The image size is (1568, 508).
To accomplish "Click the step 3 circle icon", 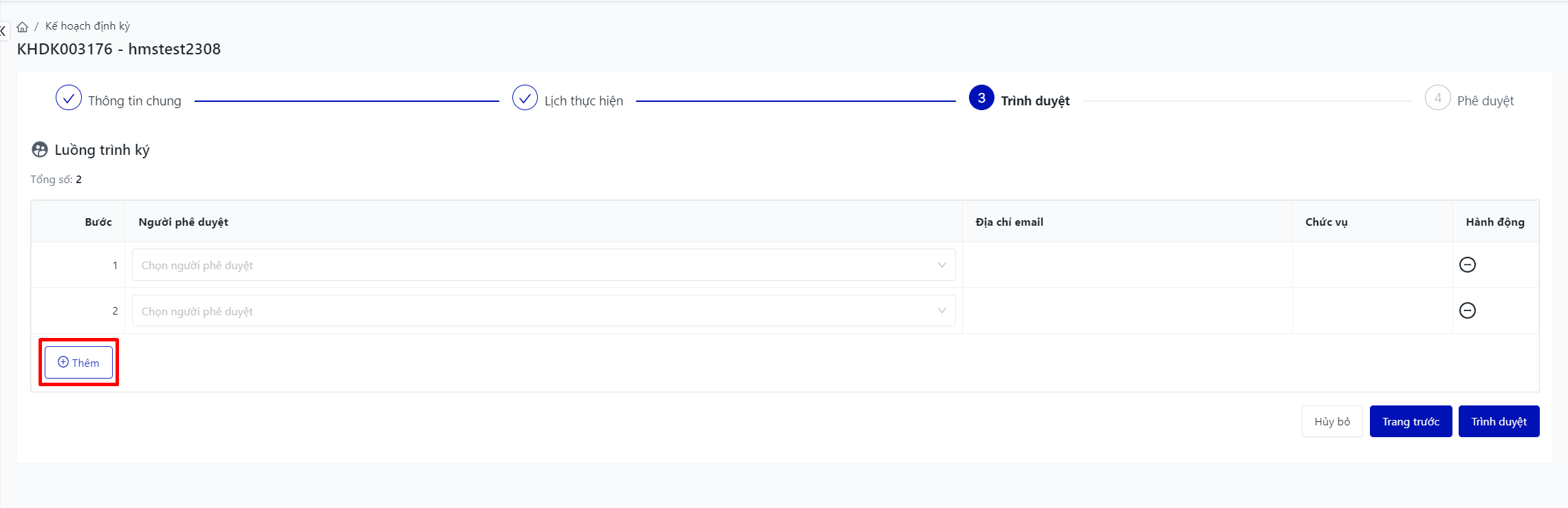I will coord(981,98).
